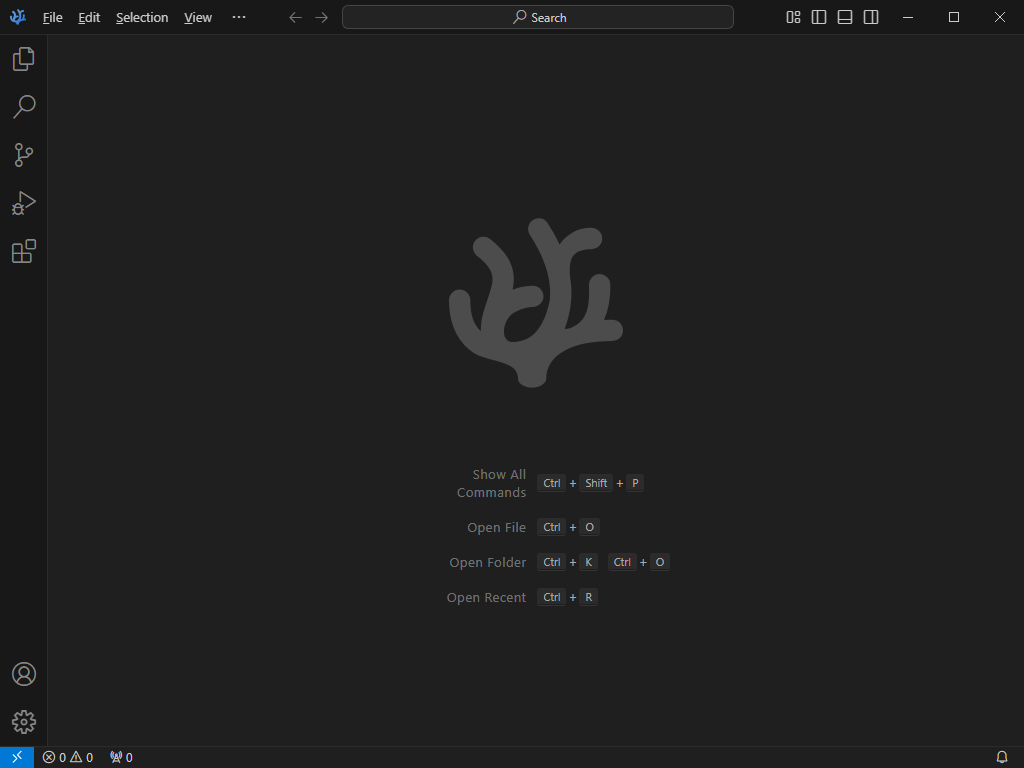Open the File menu
Viewport: 1024px width, 768px height.
pyautogui.click(x=52, y=17)
